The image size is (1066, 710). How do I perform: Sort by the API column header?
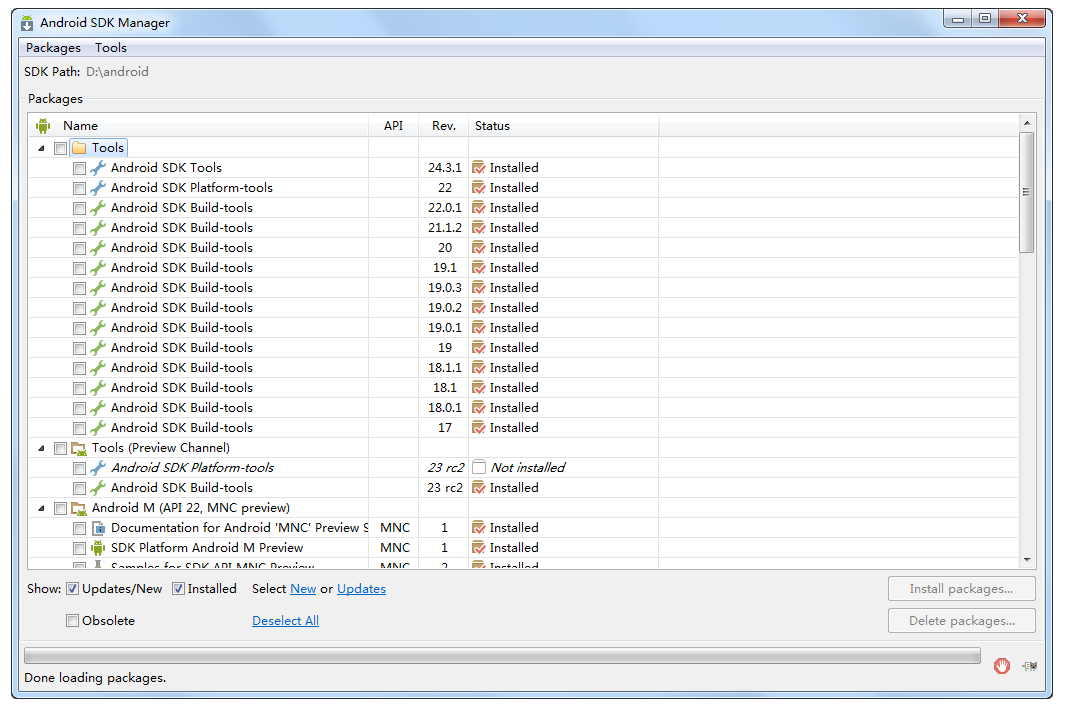point(394,126)
